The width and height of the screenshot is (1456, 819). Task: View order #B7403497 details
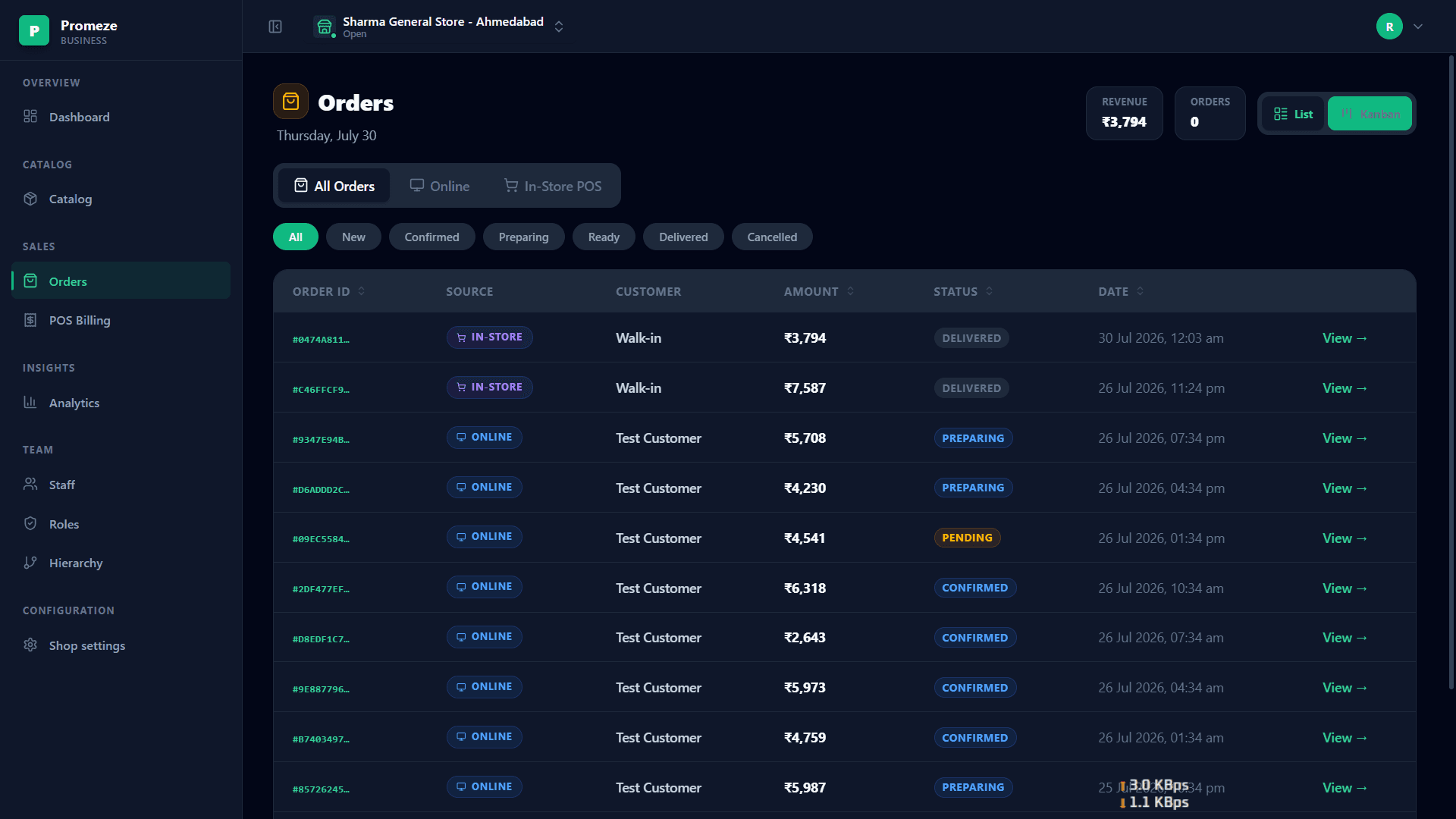click(x=1345, y=738)
